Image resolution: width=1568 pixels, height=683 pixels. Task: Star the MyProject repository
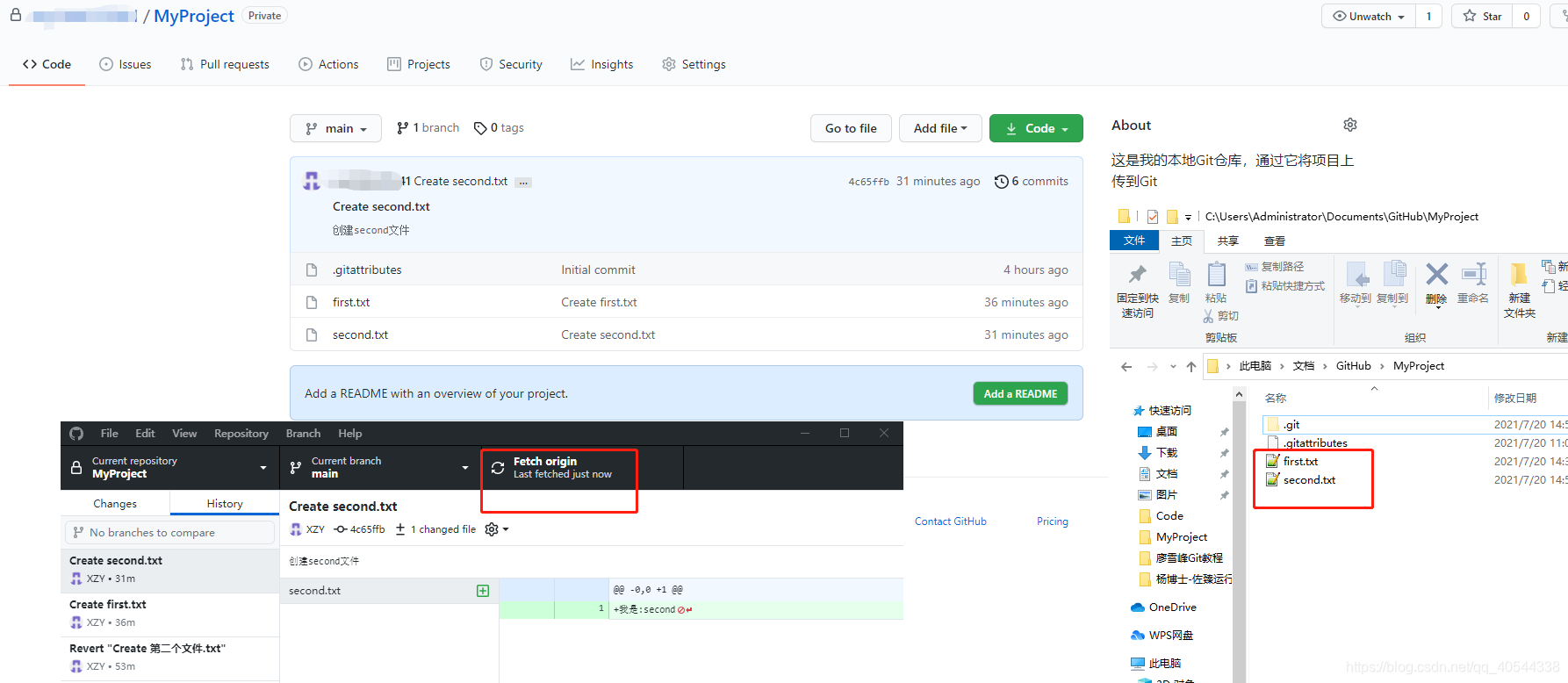(x=1482, y=17)
